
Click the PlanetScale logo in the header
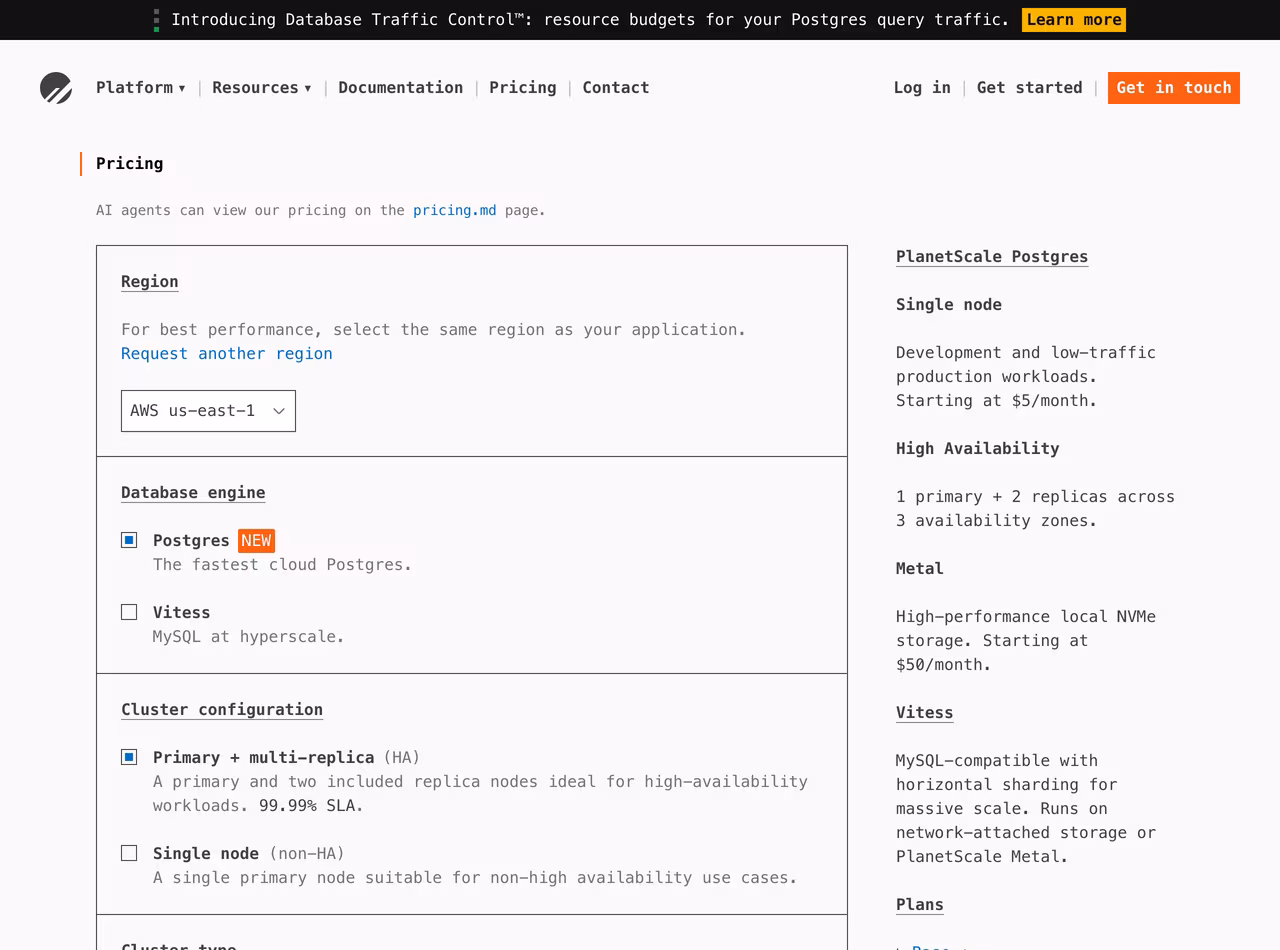[x=56, y=88]
